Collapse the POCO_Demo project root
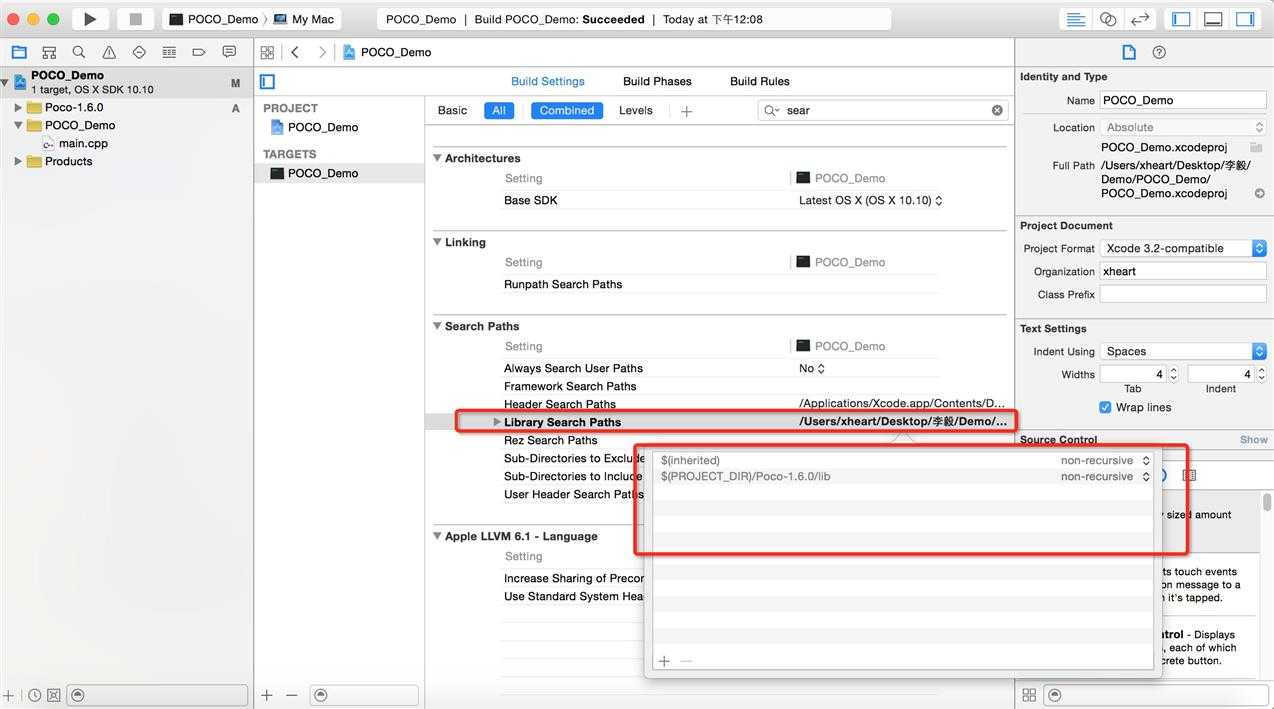 [x=5, y=82]
